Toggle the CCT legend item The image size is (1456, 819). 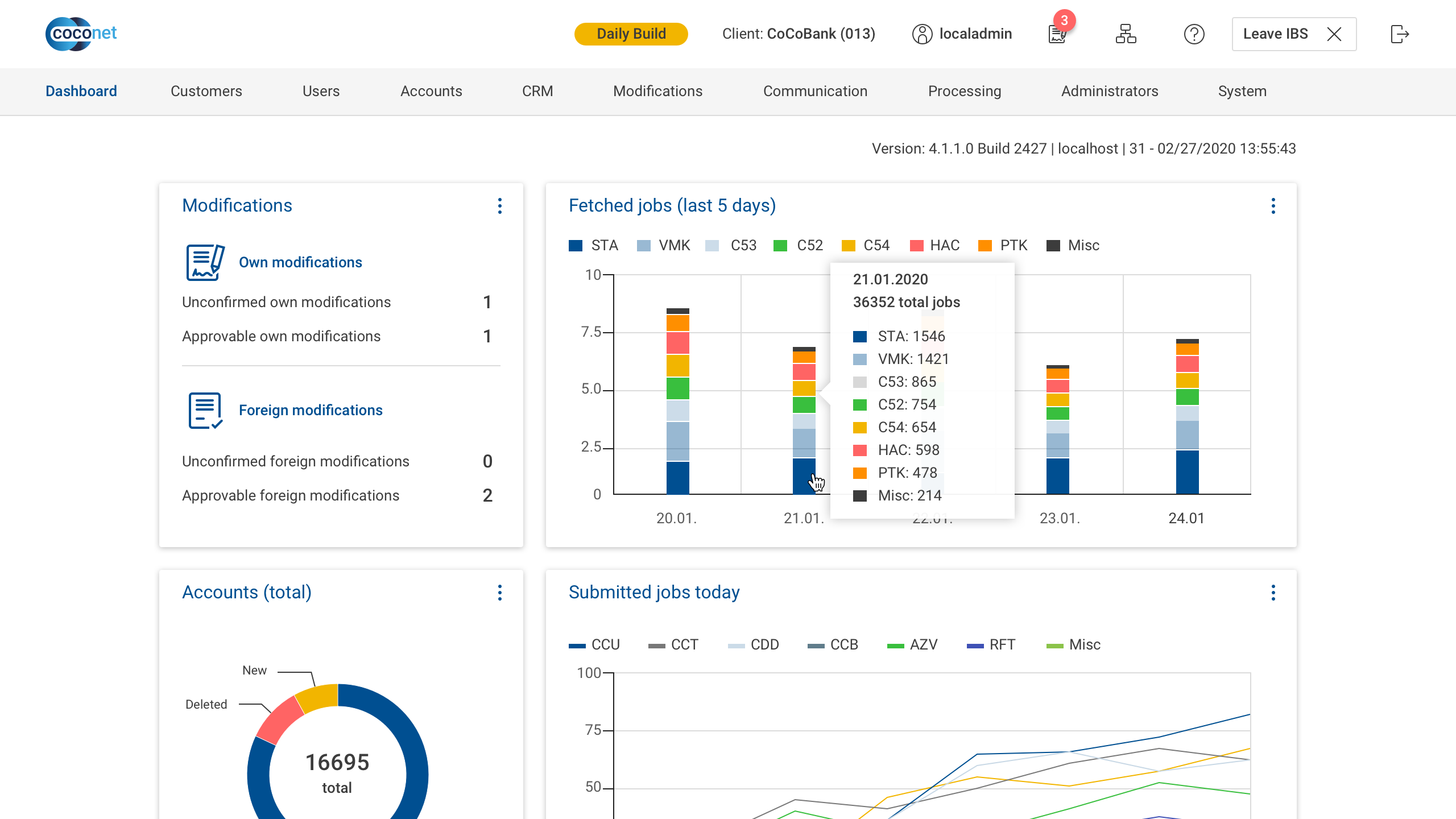click(673, 645)
